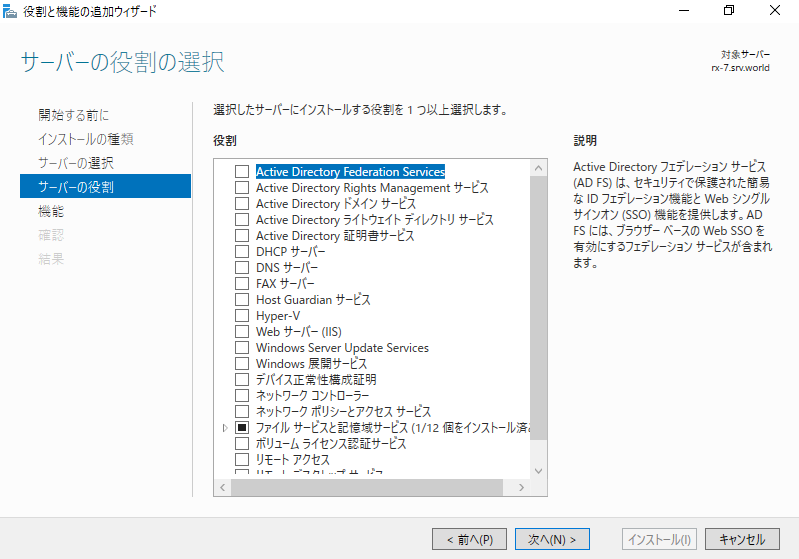
Task: Select Windows Server Update Services label
Action: coord(342,348)
